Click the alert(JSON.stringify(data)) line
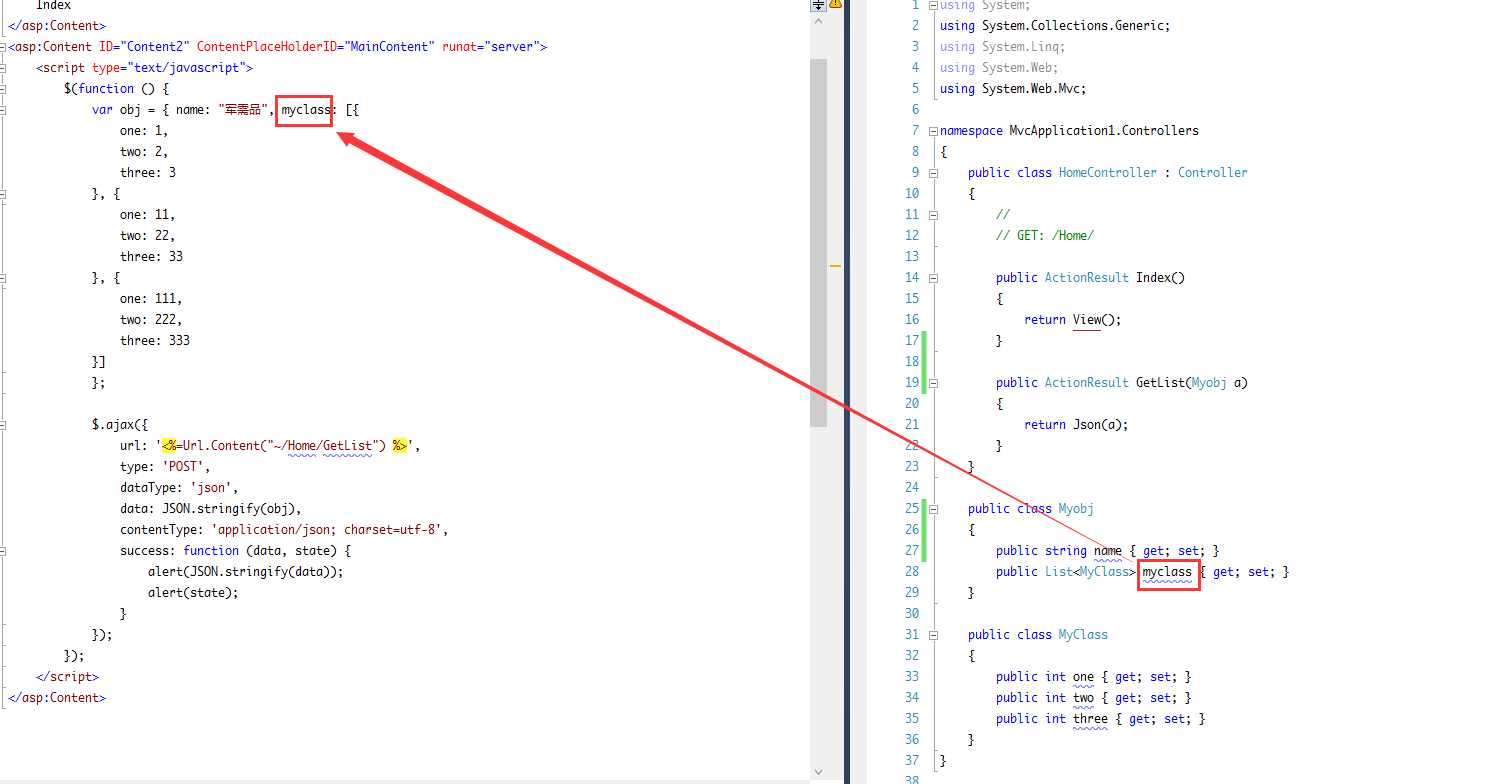Screen dimensions: 1489x784 246,571
